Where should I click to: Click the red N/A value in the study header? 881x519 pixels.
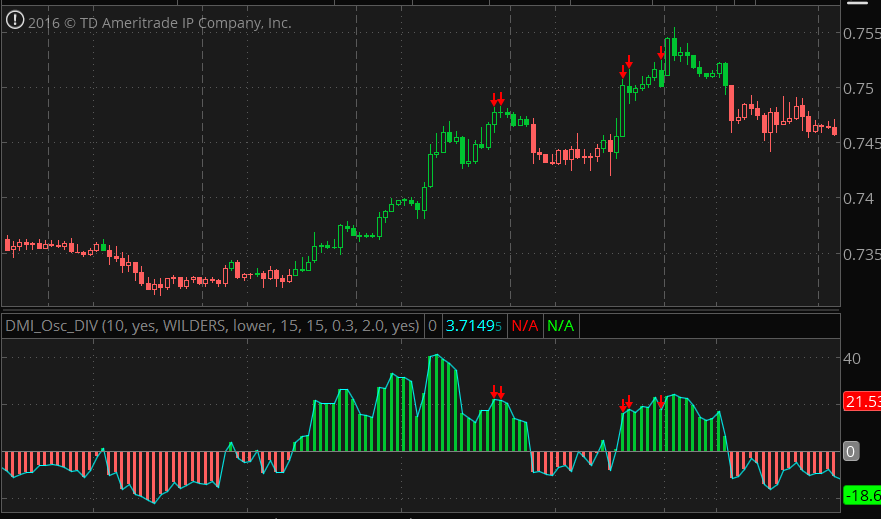pyautogui.click(x=525, y=326)
